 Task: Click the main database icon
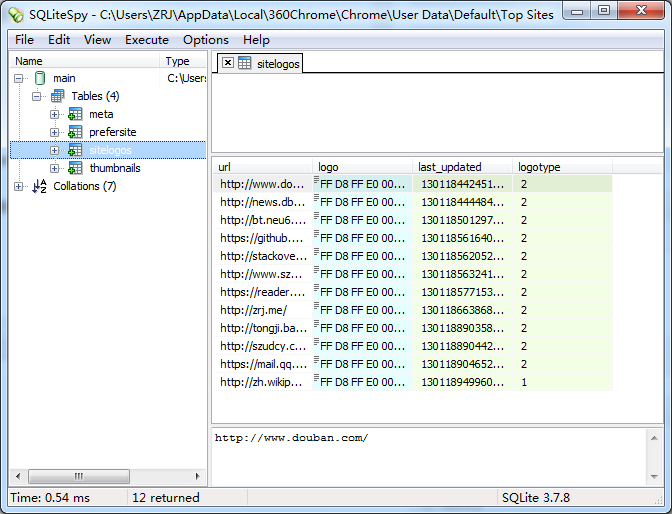pos(40,78)
